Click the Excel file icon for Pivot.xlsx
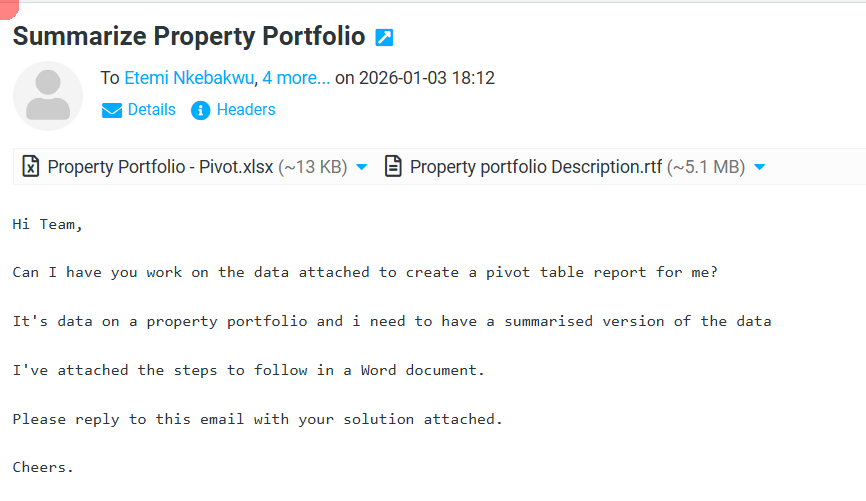Image resolution: width=866 pixels, height=501 pixels. (31, 167)
